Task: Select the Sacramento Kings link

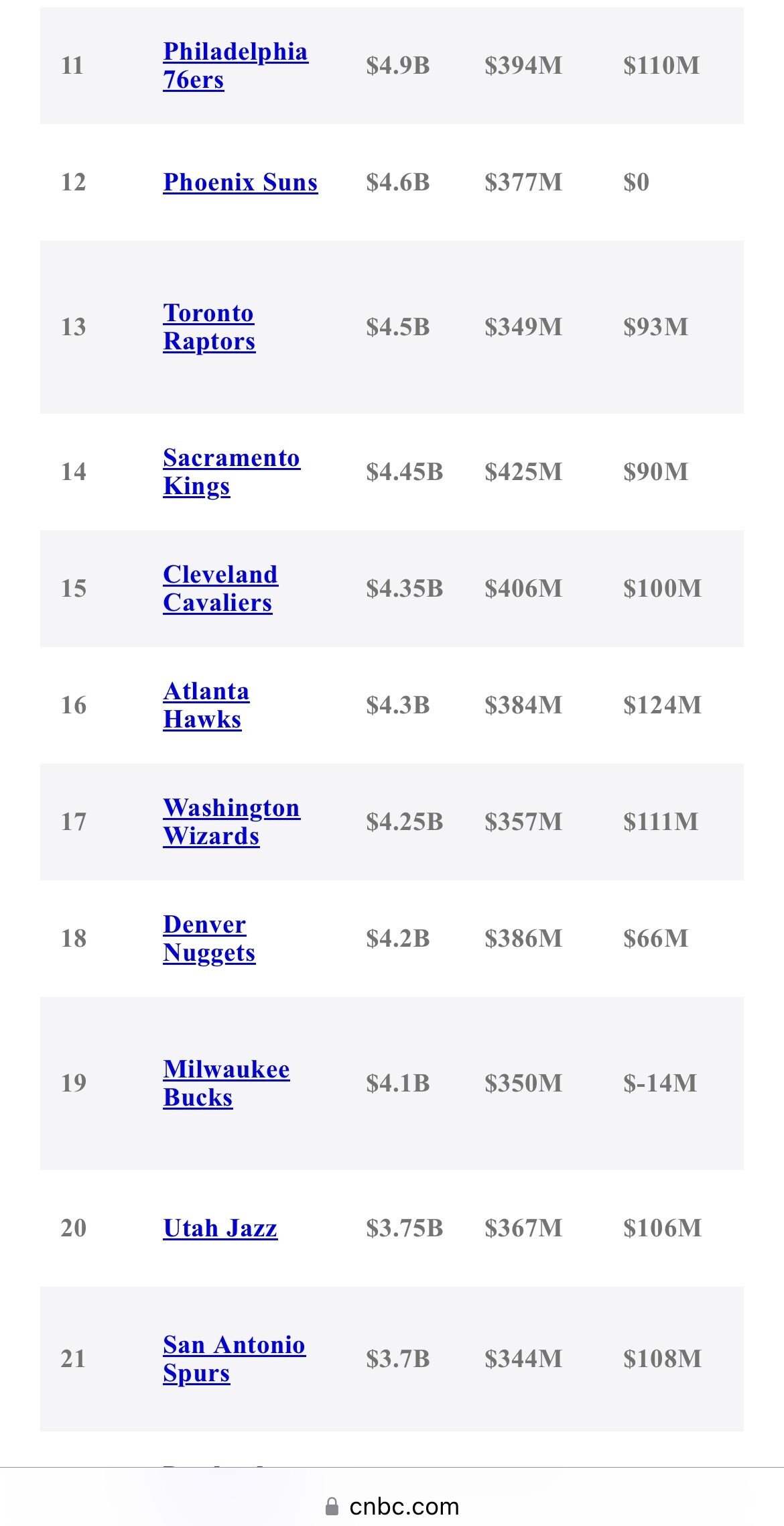Action: 231,471
